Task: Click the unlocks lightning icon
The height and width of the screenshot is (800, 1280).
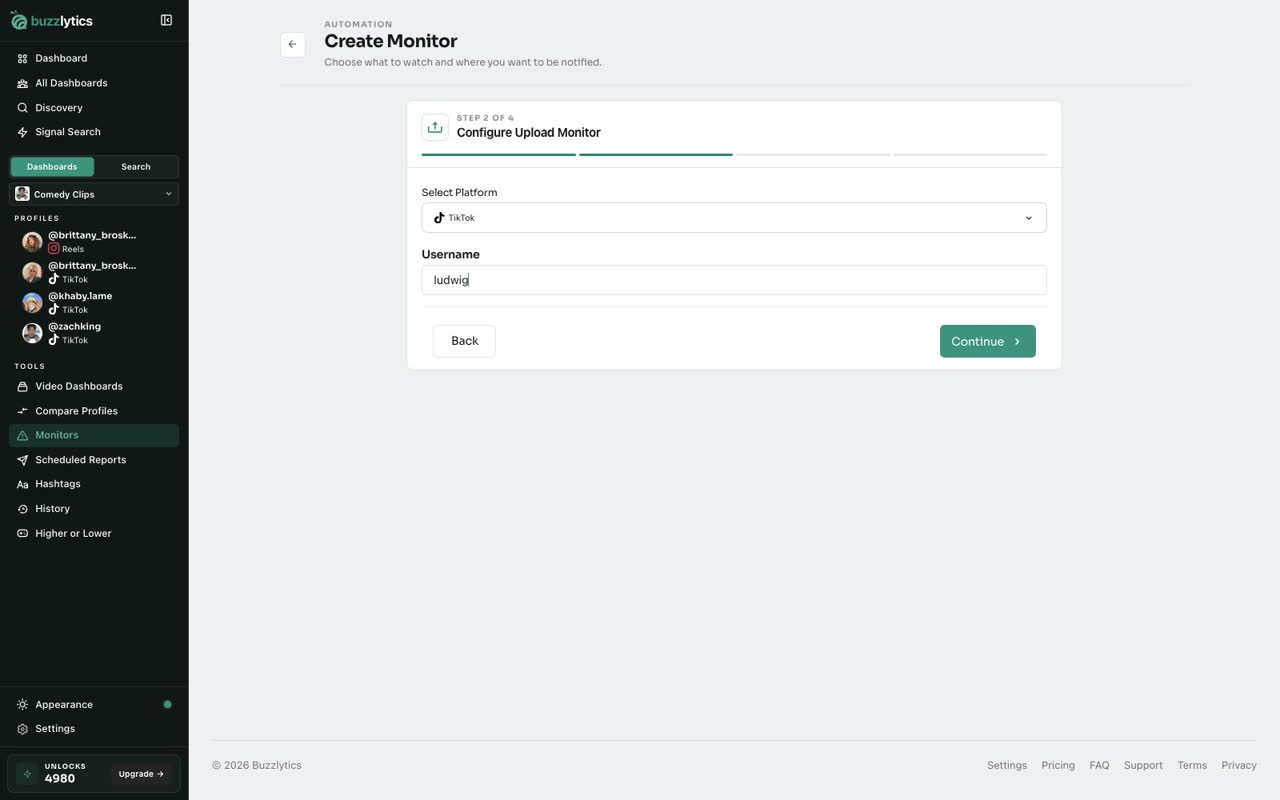Action: [x=27, y=774]
